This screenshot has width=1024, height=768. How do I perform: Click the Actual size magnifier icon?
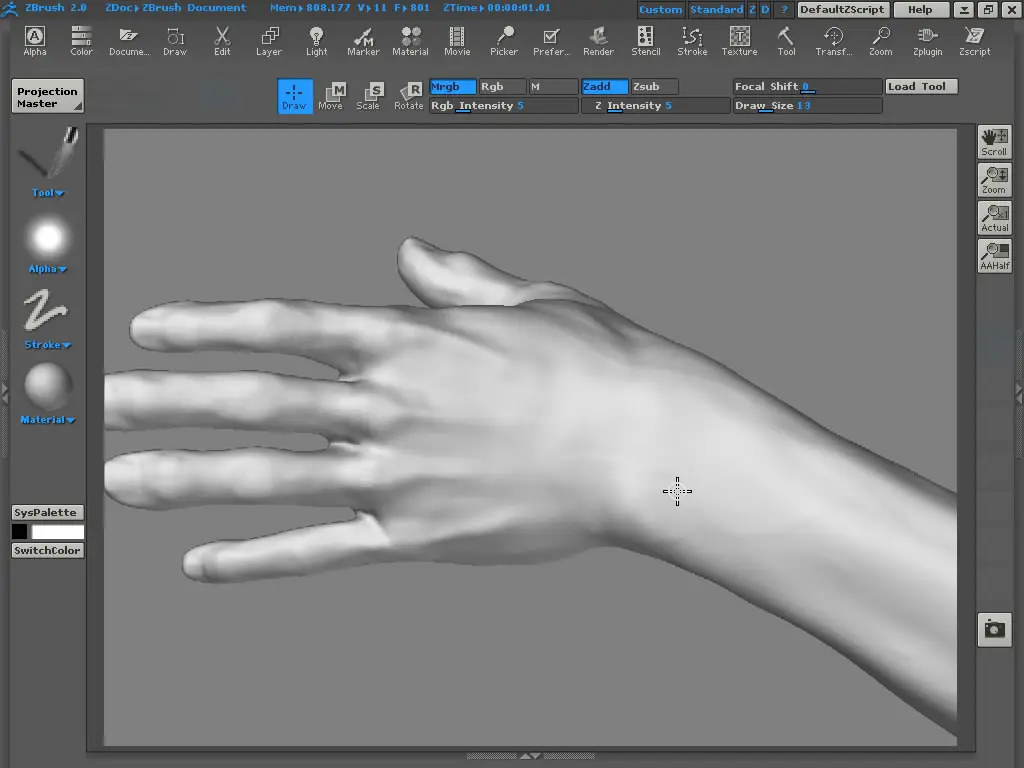click(994, 218)
